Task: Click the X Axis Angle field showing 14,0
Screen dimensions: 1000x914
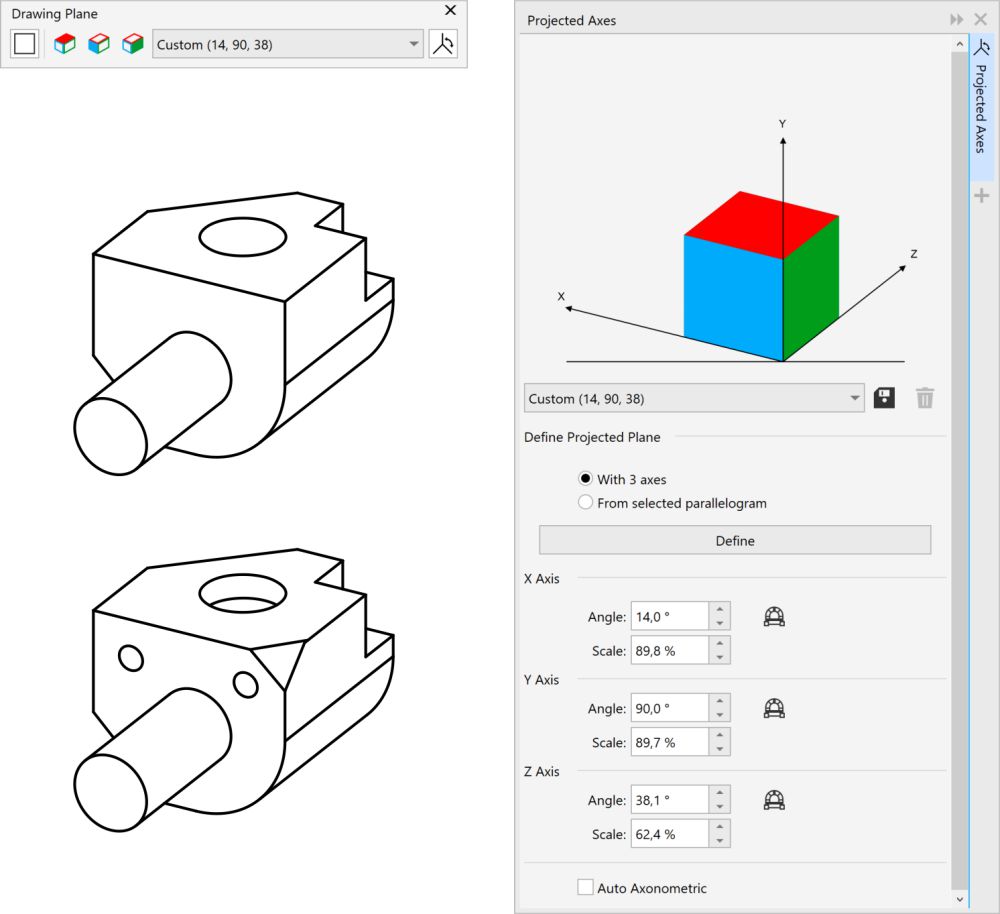Action: 670,617
